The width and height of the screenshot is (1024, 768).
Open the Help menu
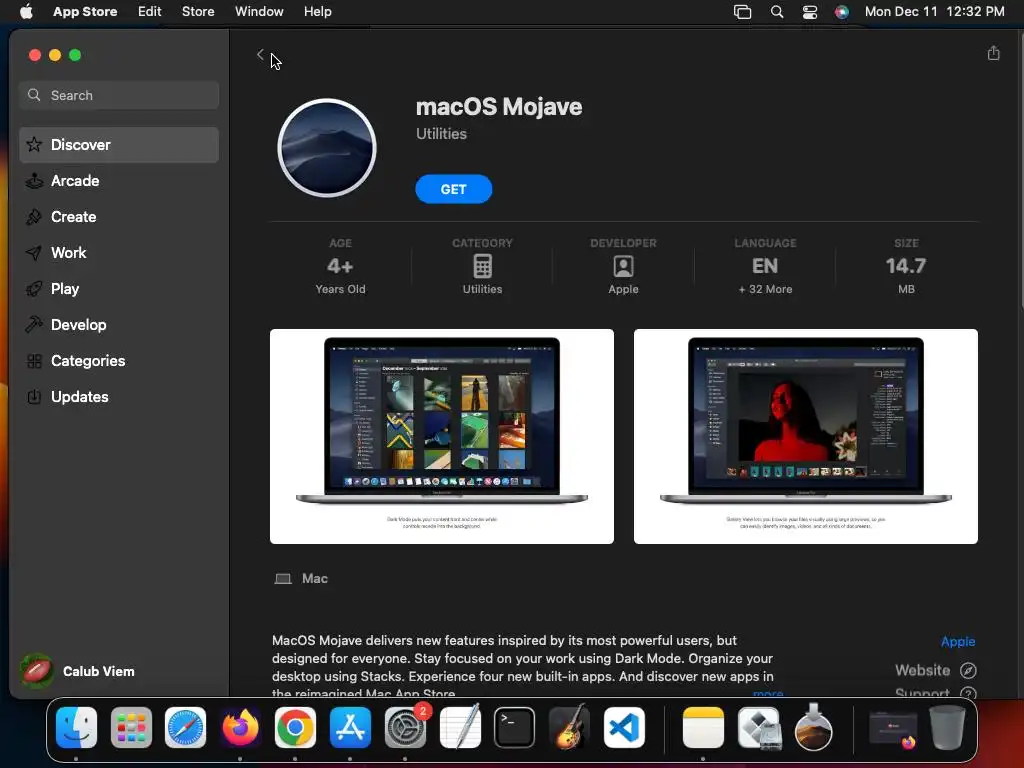pyautogui.click(x=317, y=12)
